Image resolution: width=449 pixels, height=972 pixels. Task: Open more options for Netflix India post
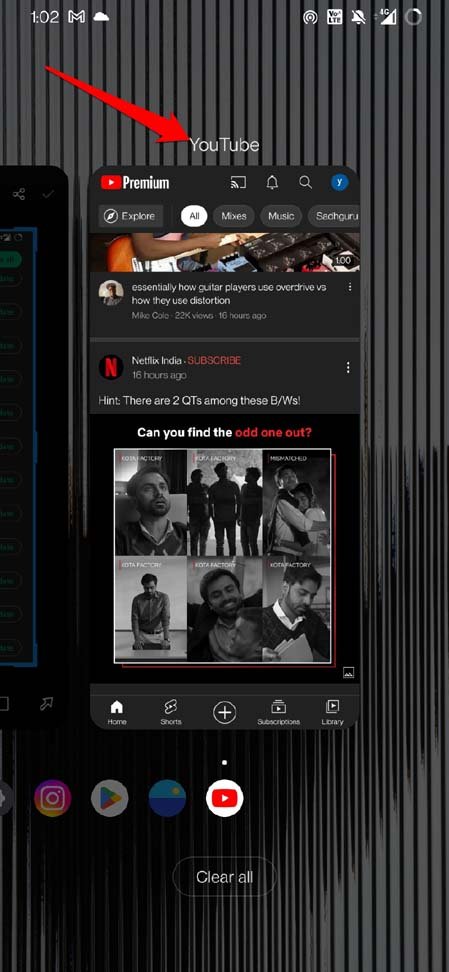pyautogui.click(x=348, y=368)
